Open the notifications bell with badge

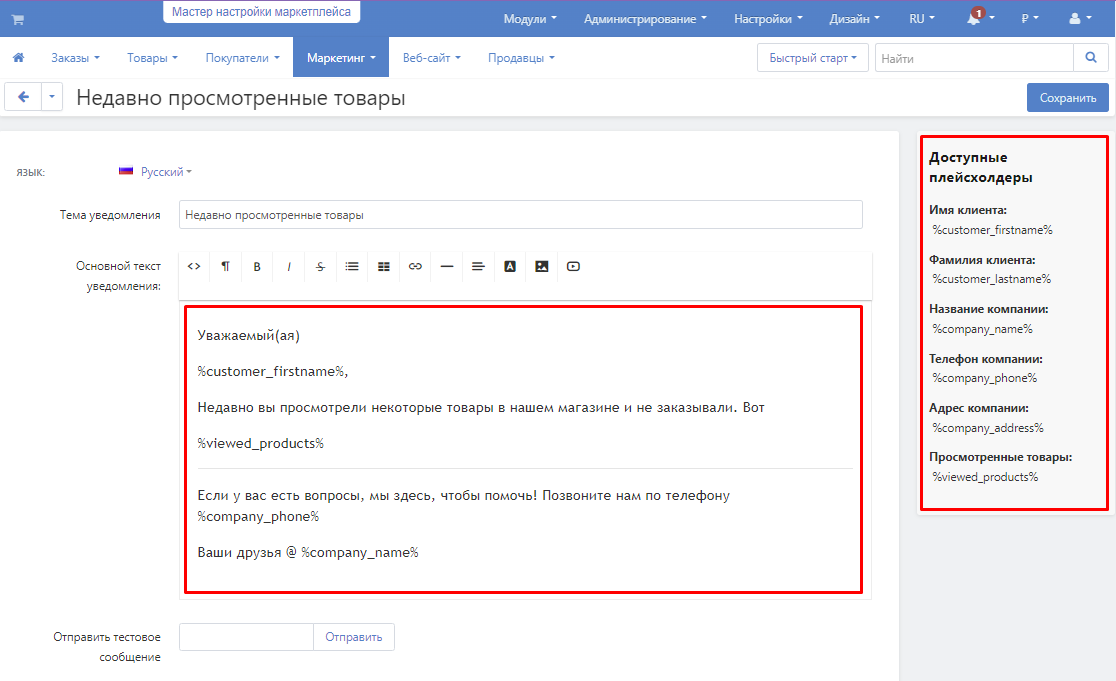tap(975, 18)
